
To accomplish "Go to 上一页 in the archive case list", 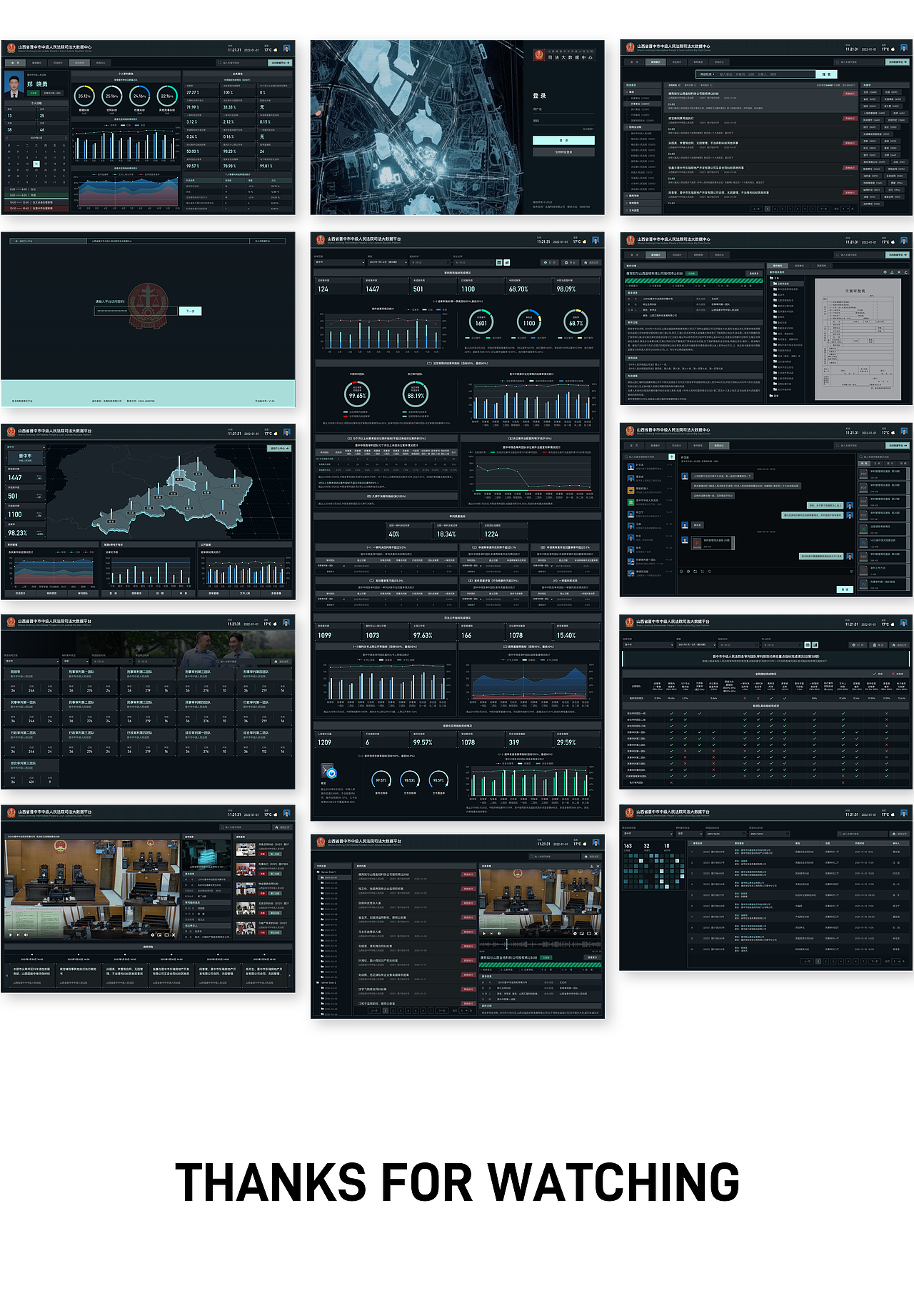I will pos(375,1010).
